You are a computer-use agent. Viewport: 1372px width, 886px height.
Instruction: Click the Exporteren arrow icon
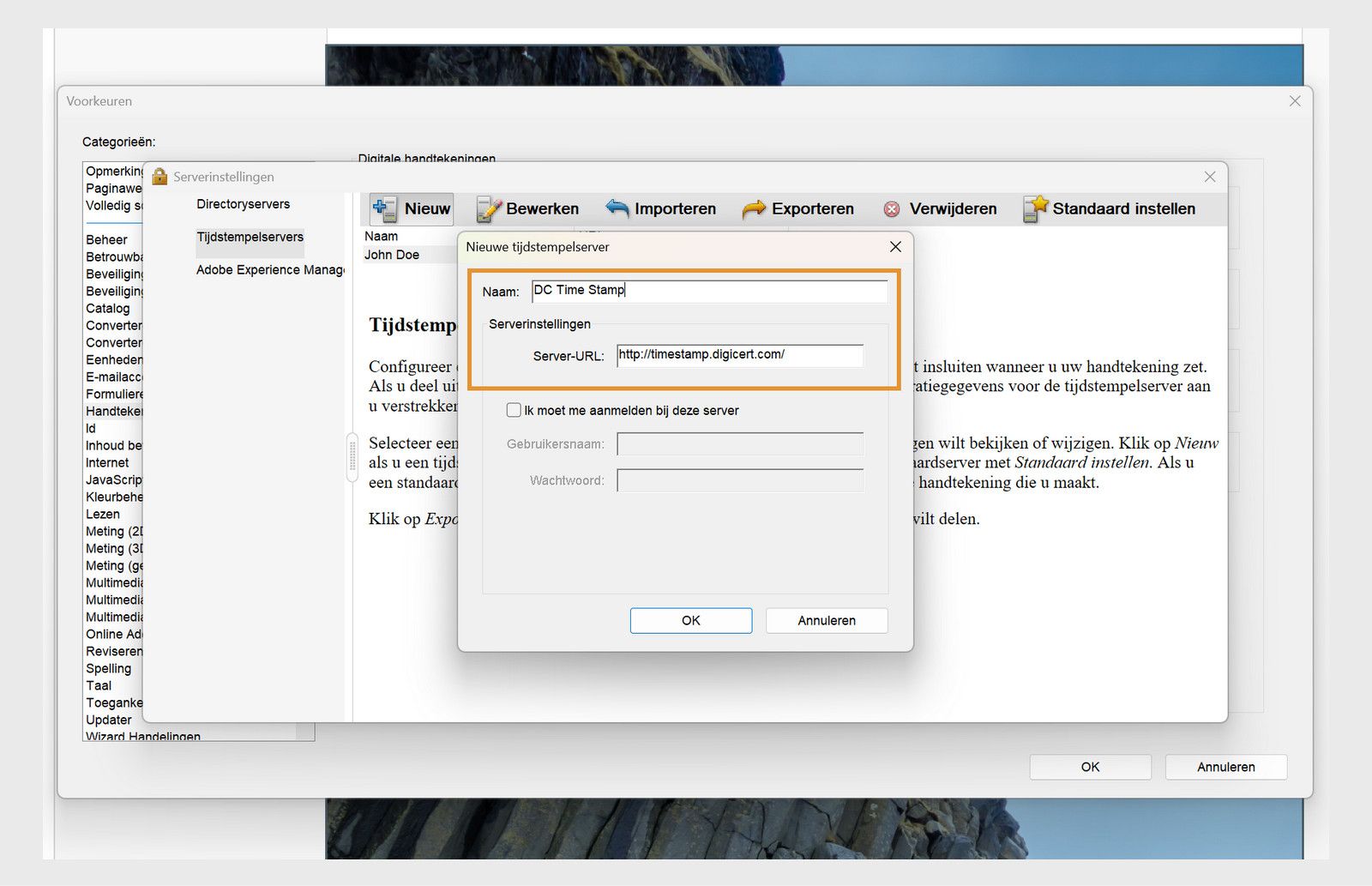752,208
